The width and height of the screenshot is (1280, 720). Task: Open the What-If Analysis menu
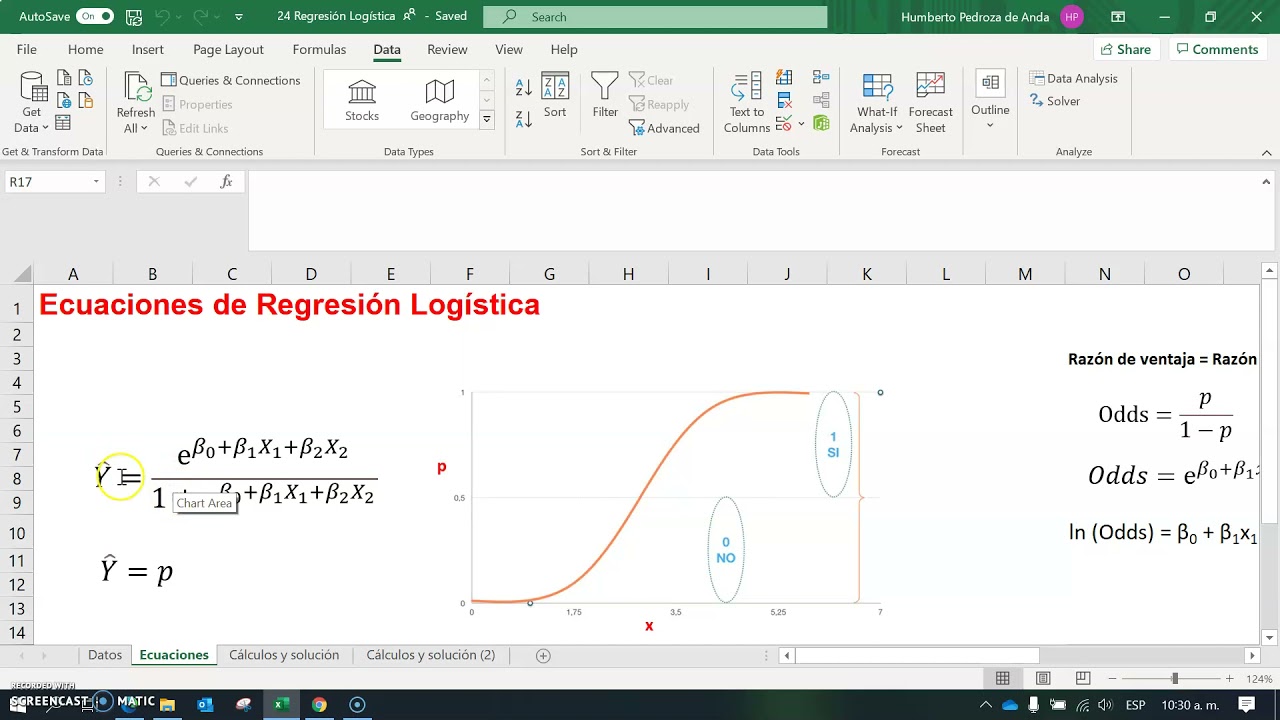click(x=877, y=103)
